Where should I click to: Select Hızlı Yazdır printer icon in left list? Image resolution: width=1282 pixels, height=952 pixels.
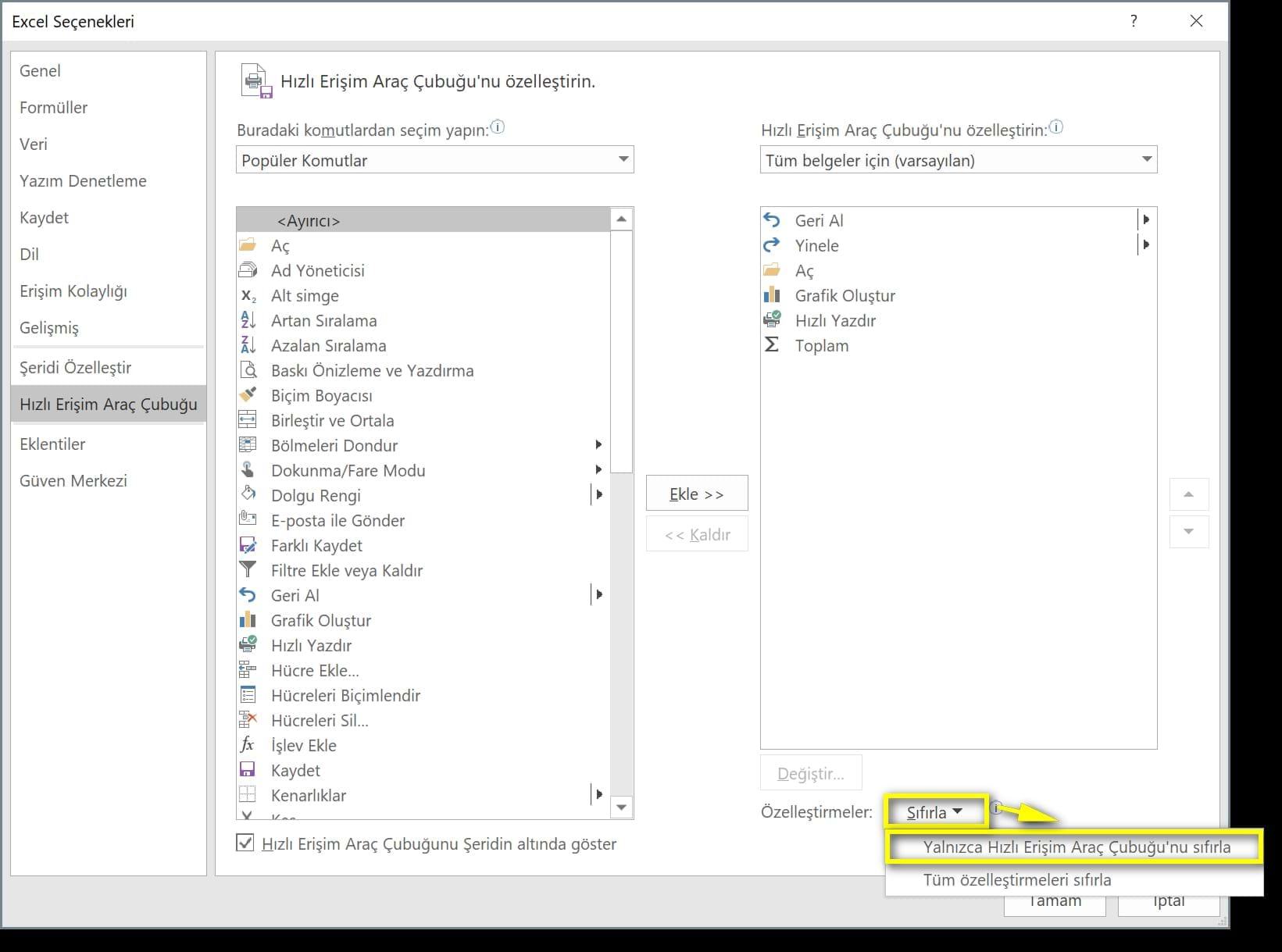(248, 645)
